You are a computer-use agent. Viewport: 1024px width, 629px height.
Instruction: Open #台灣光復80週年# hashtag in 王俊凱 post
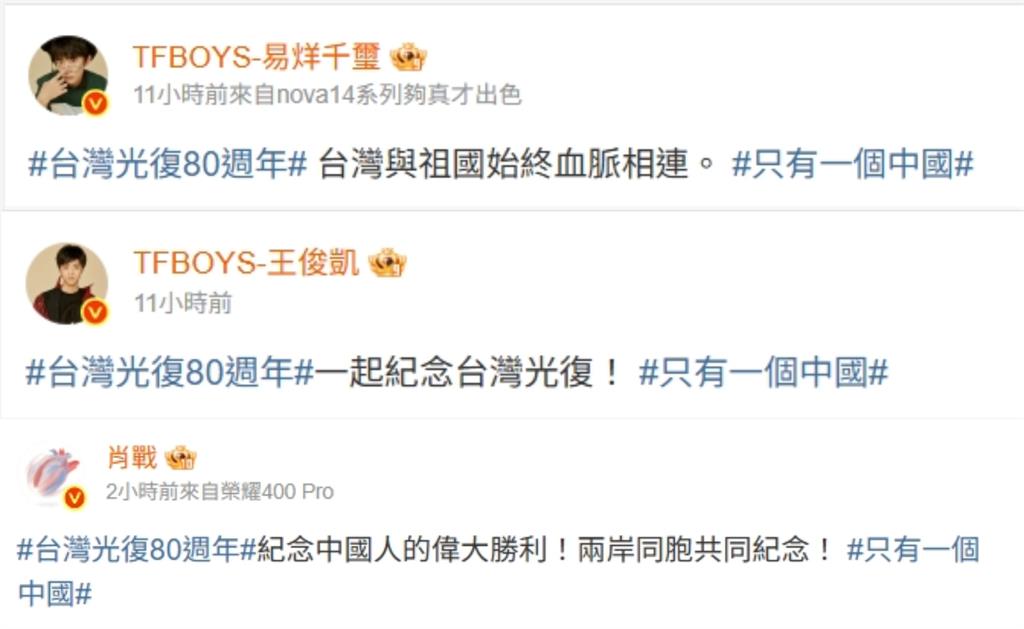[x=170, y=372]
